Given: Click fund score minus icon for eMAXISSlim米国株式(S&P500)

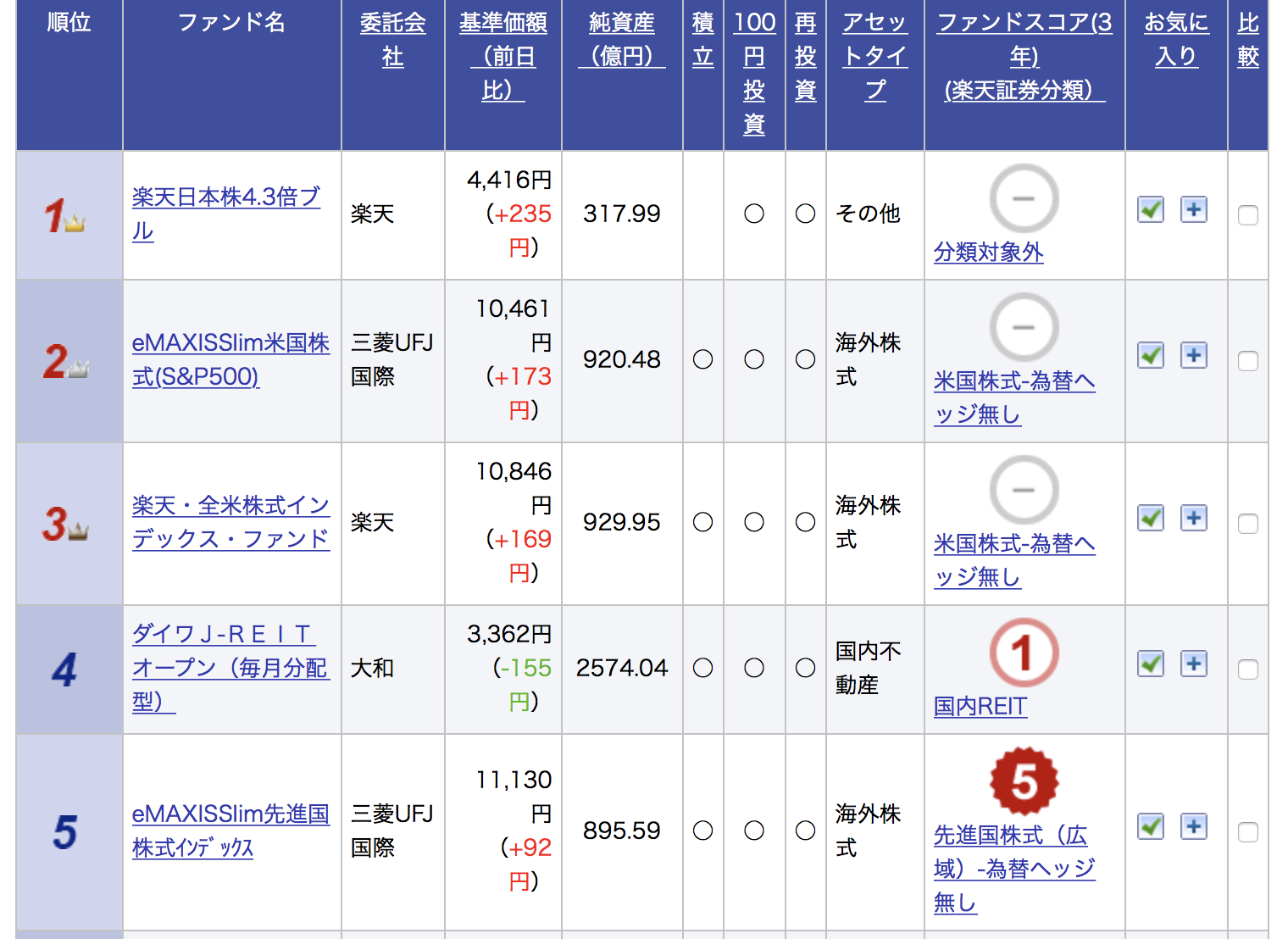Looking at the screenshot, I should point(1024,328).
